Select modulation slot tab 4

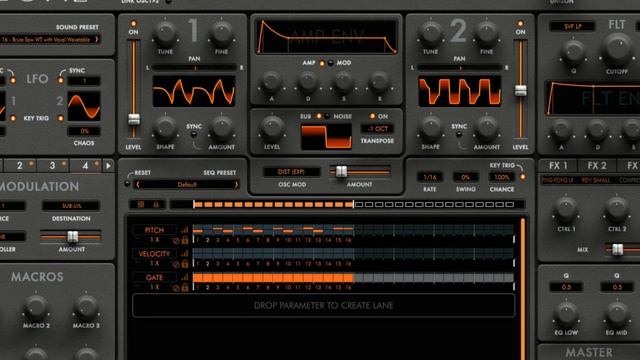(x=85, y=166)
